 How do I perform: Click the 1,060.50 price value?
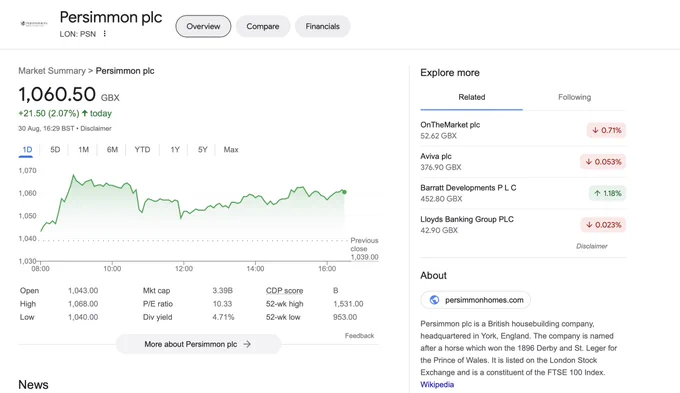coord(57,95)
